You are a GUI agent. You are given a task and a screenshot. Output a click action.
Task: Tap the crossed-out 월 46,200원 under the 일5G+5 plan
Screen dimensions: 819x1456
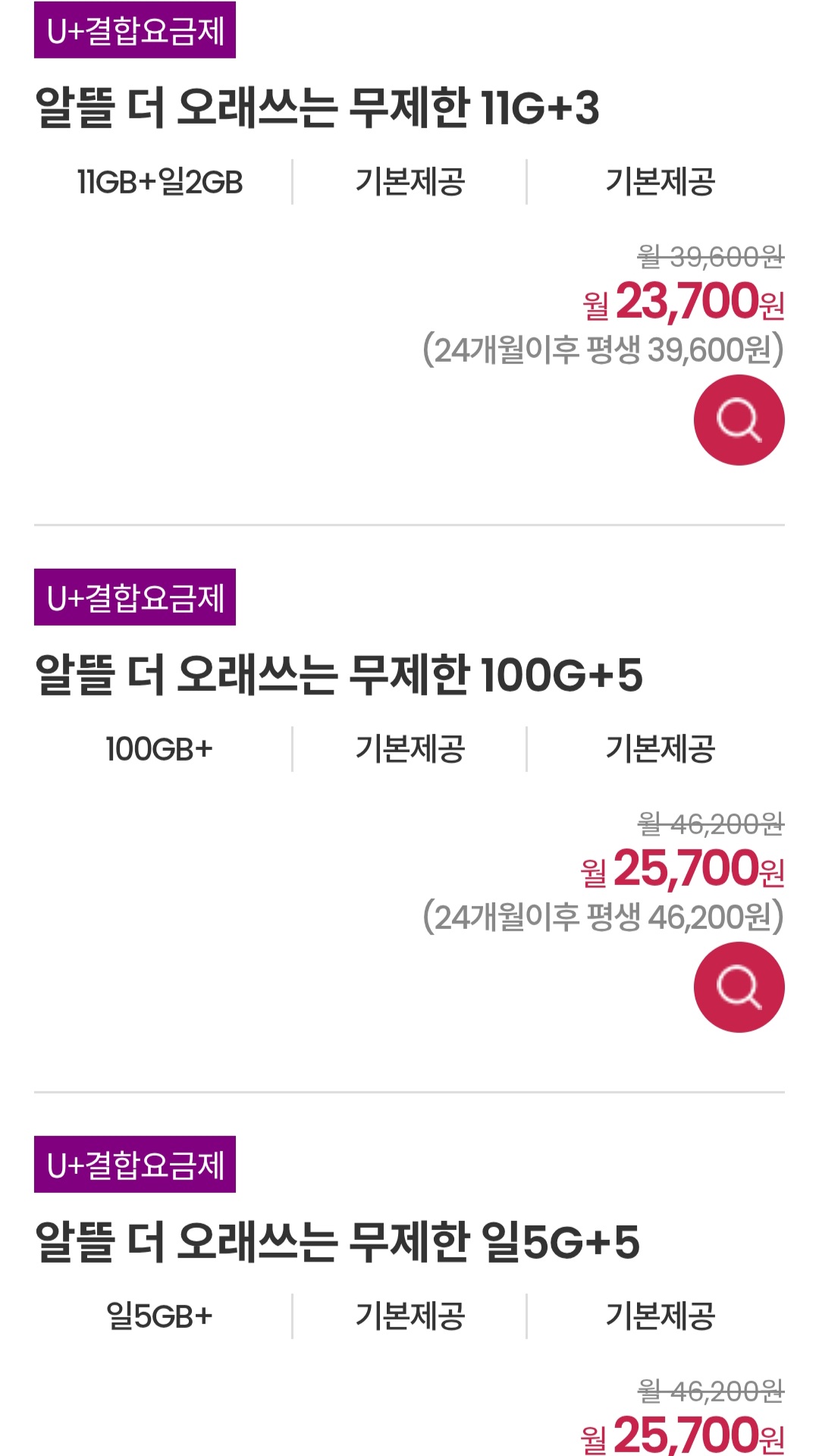tap(711, 1391)
